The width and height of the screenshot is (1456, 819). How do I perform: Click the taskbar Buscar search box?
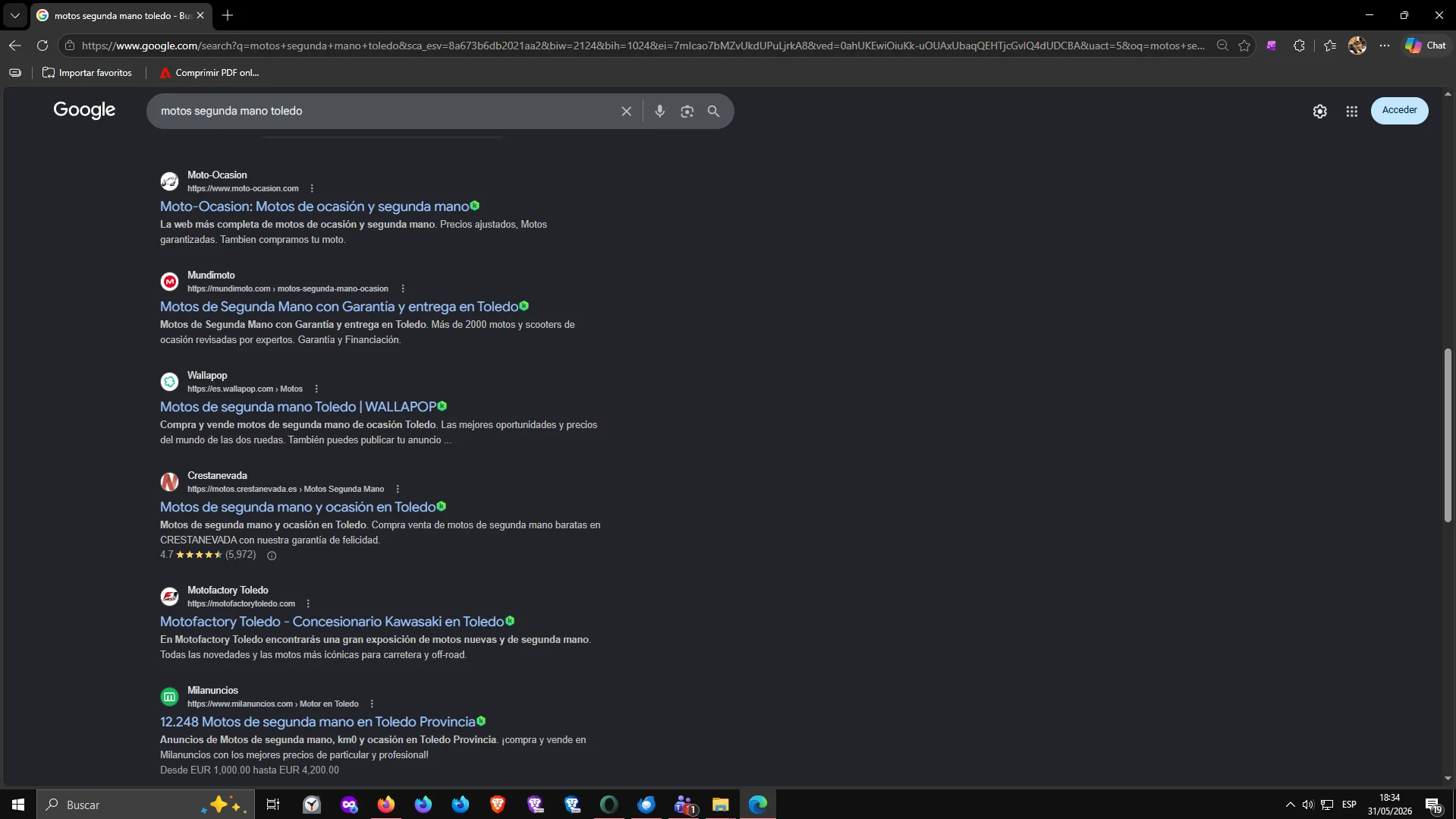point(144,805)
